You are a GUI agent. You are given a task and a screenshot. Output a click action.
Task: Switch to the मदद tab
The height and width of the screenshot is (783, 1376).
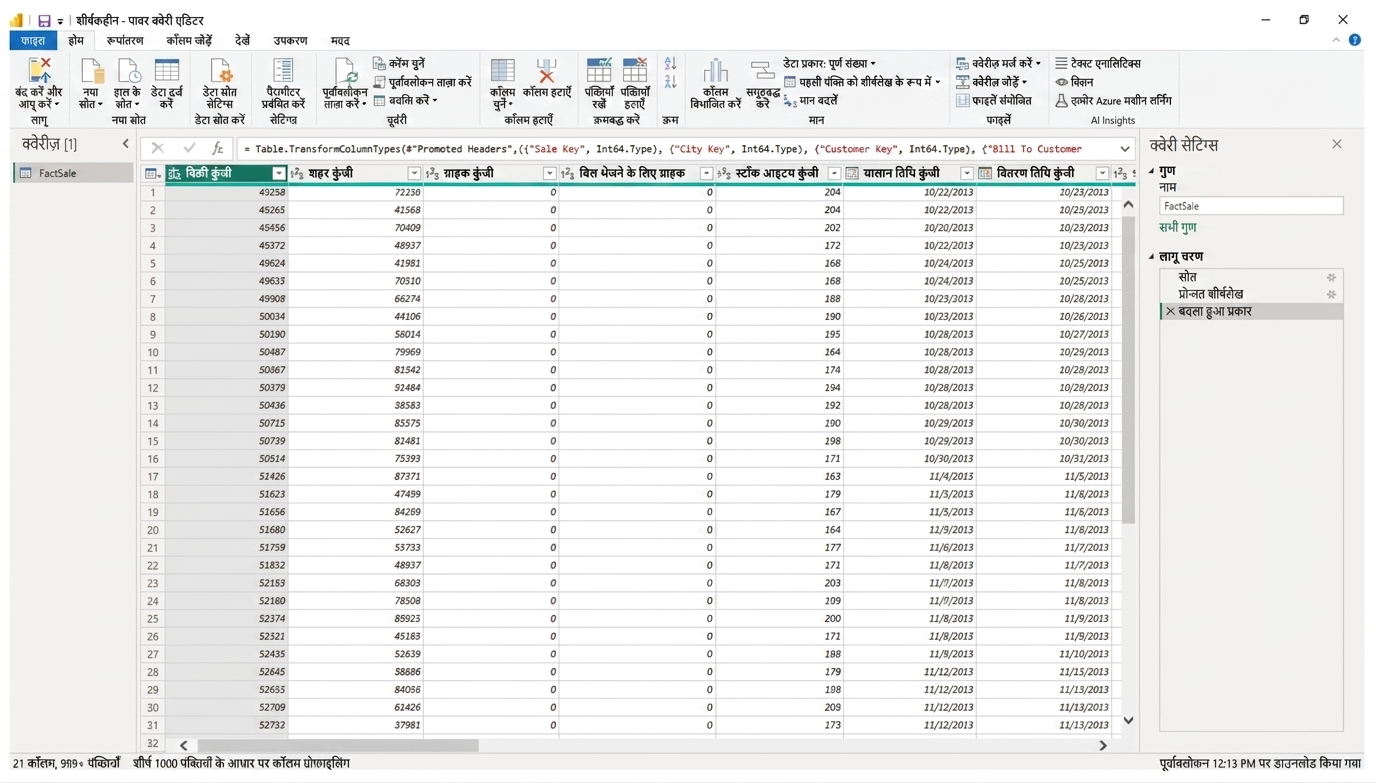tap(340, 40)
